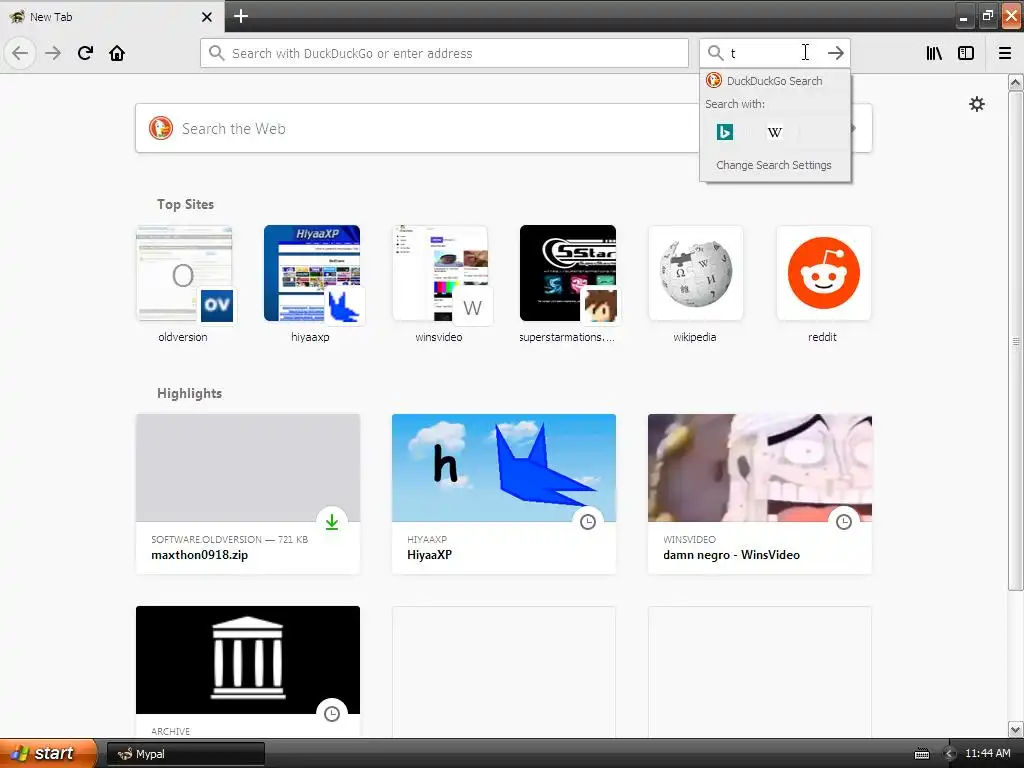This screenshot has width=1024, height=768.
Task: Open the home page icon
Action: 117,53
